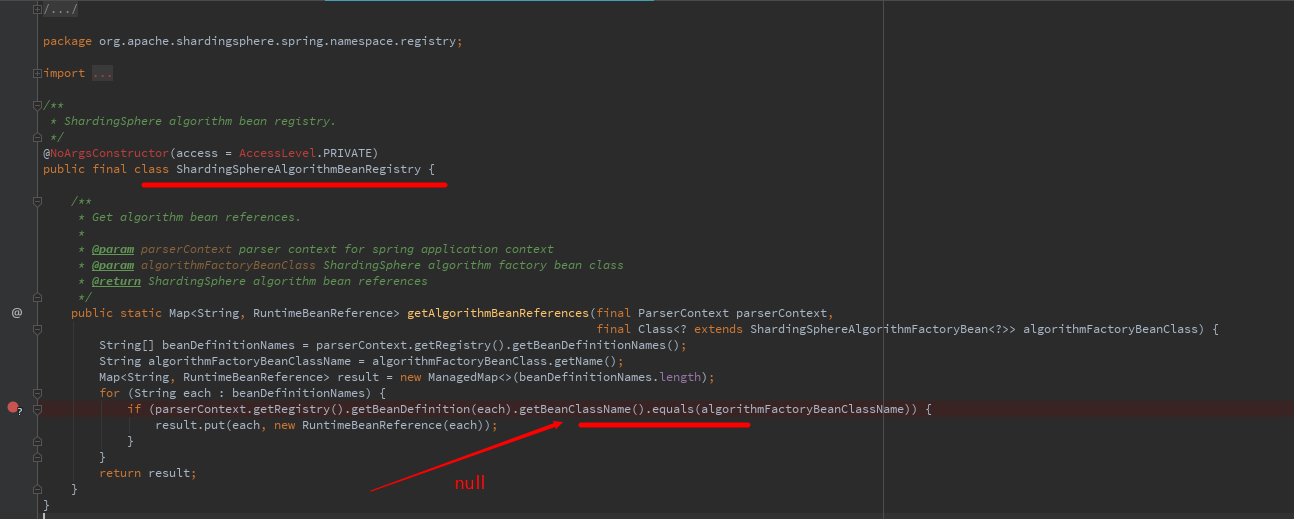Collapse the class Javadoc comment
The height and width of the screenshot is (519, 1294).
[37, 105]
